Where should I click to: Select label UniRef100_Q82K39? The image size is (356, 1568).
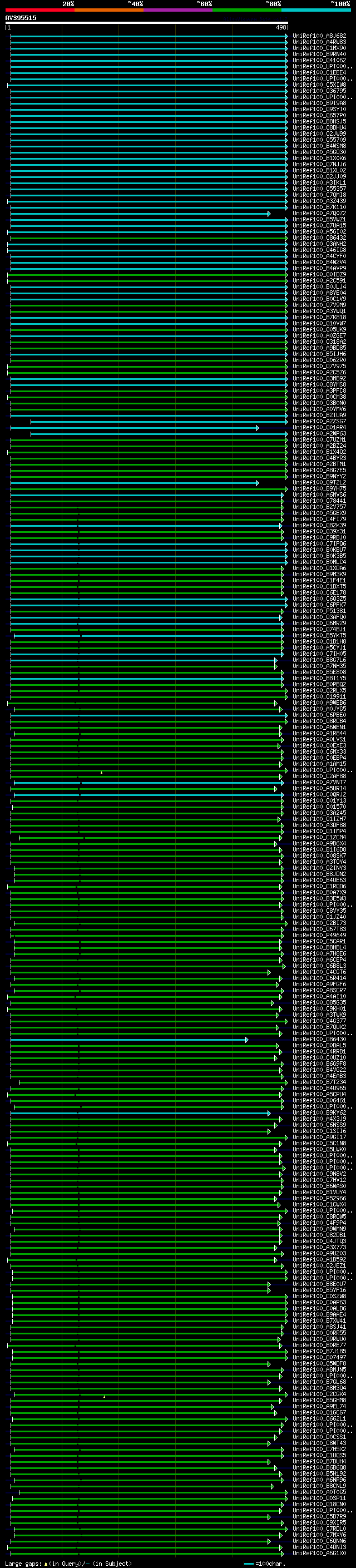pyautogui.click(x=319, y=525)
